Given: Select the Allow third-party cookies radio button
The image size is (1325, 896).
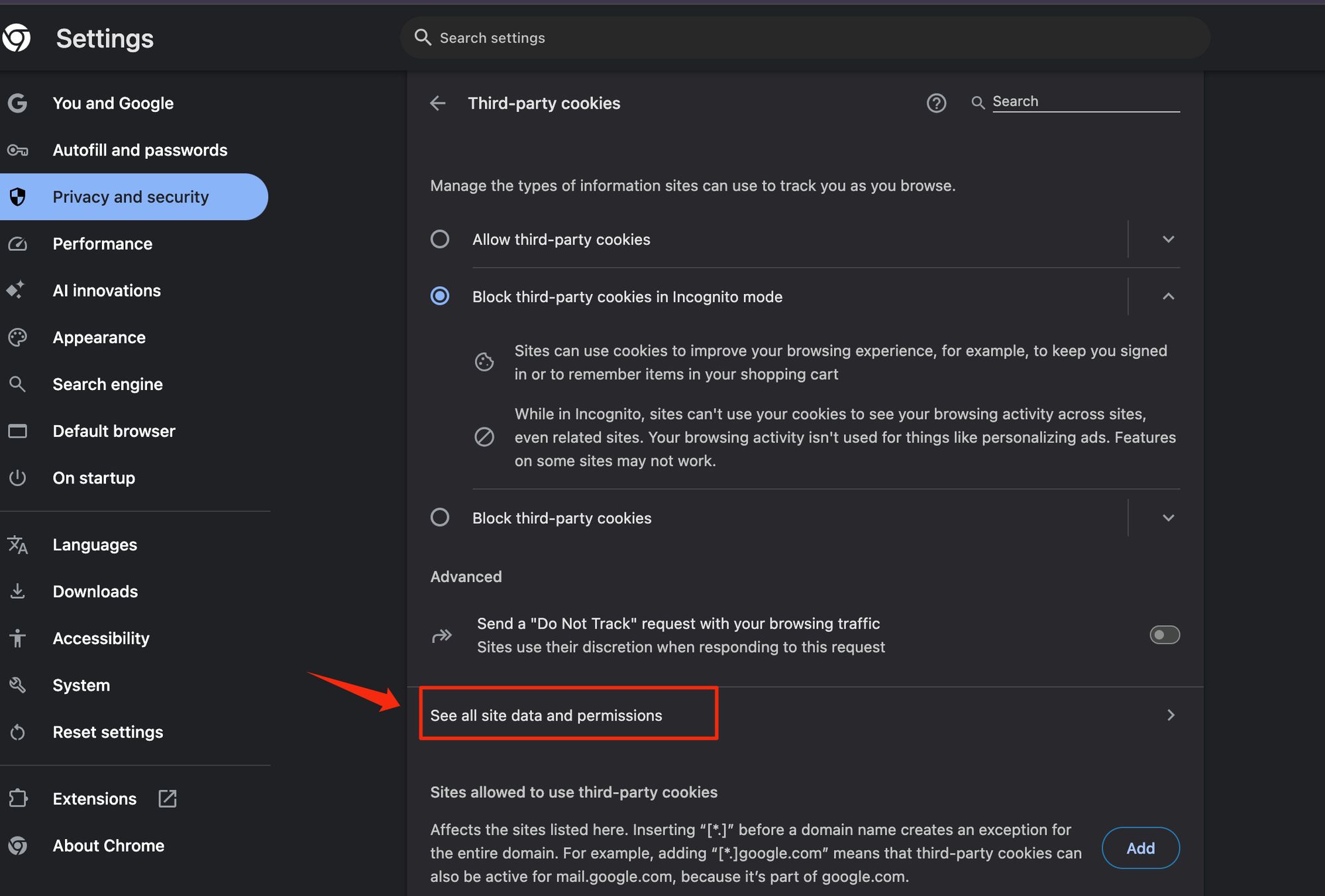Looking at the screenshot, I should pyautogui.click(x=440, y=239).
